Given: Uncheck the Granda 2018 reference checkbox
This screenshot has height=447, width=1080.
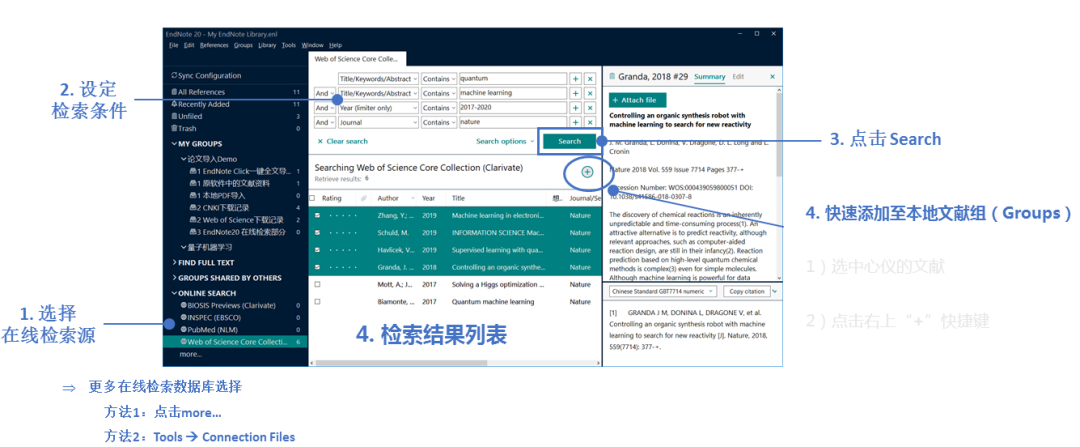Looking at the screenshot, I should pyautogui.click(x=317, y=267).
